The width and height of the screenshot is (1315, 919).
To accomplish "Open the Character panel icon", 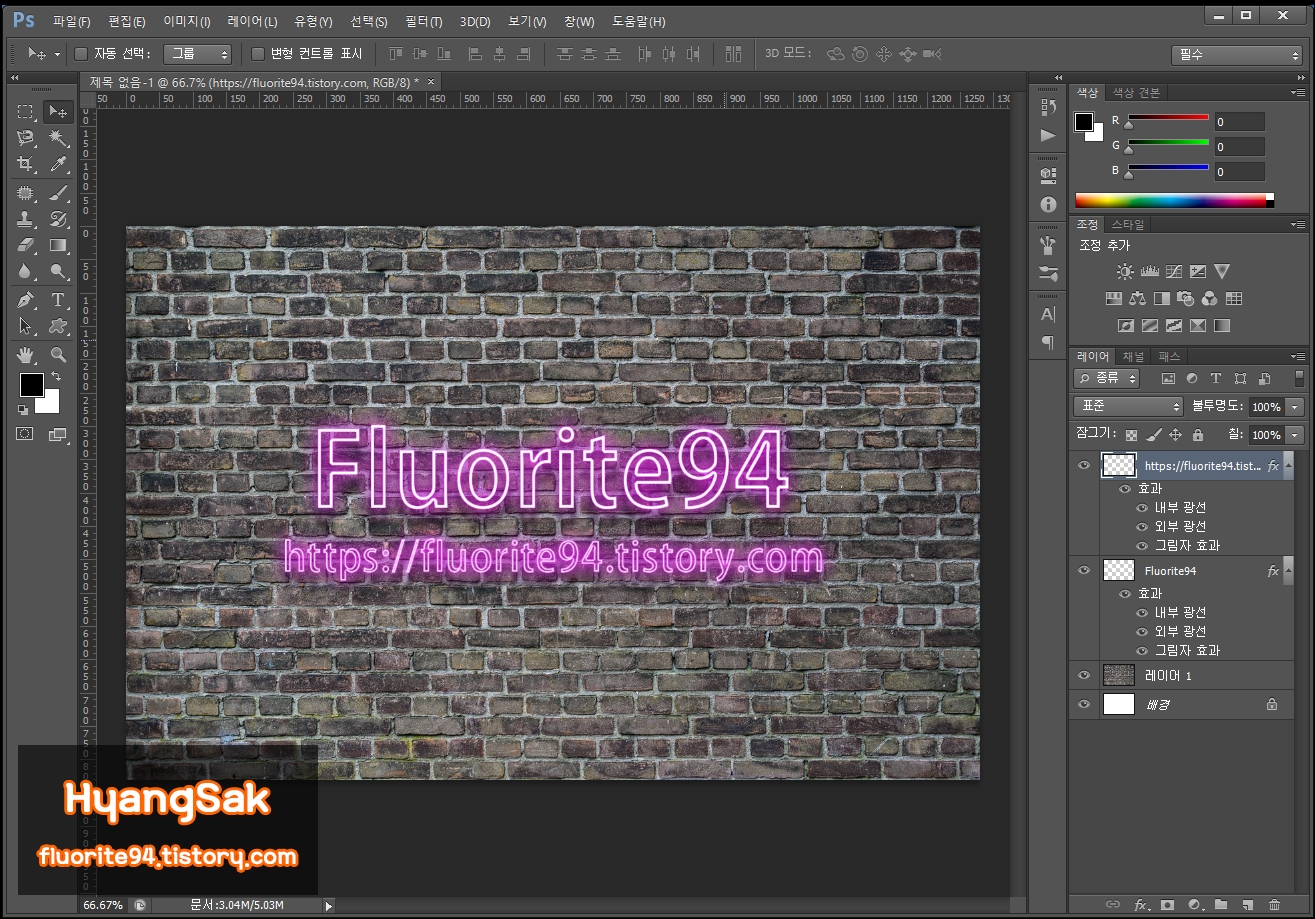I will click(x=1048, y=314).
